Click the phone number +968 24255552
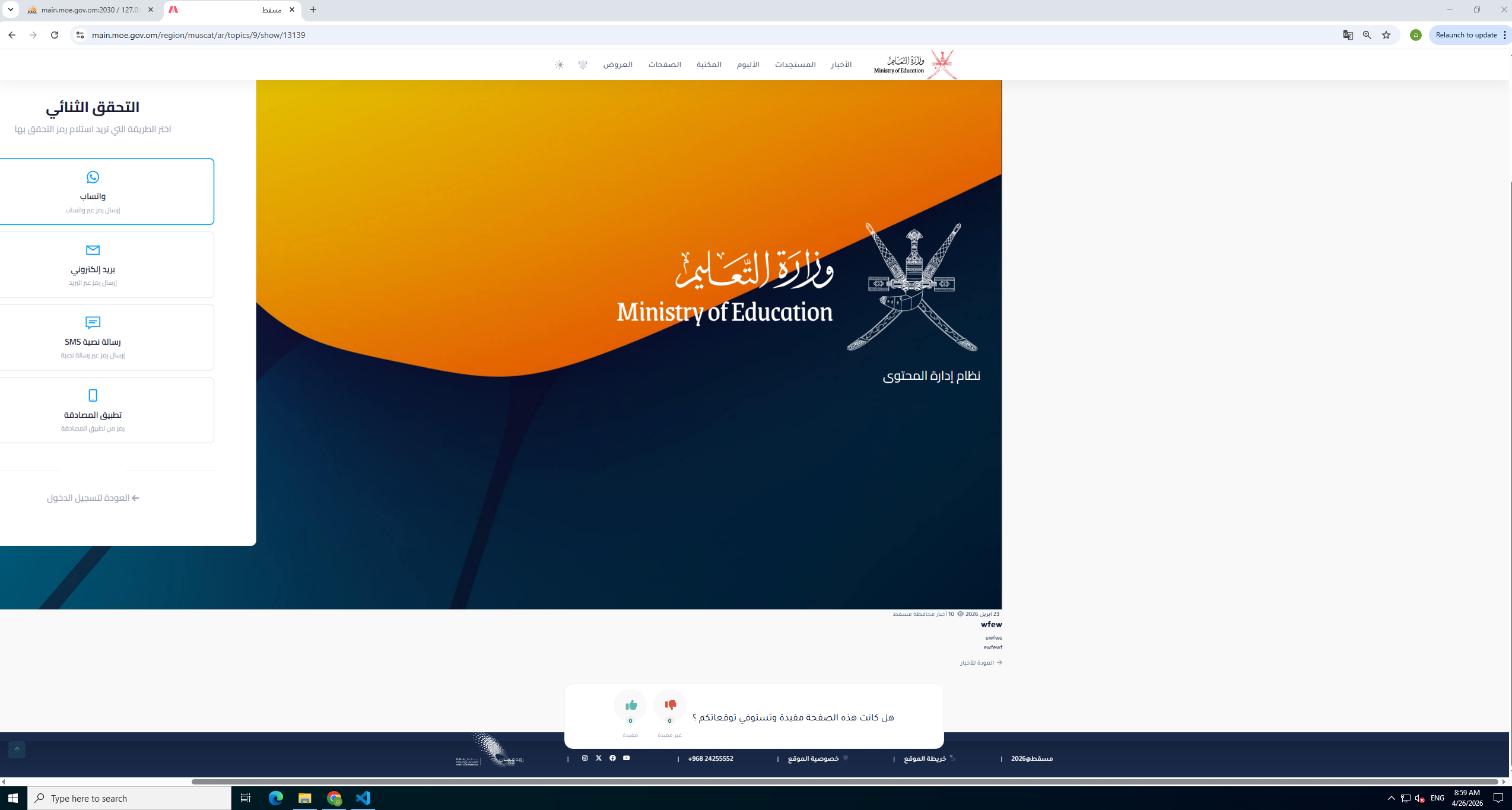 (710, 758)
